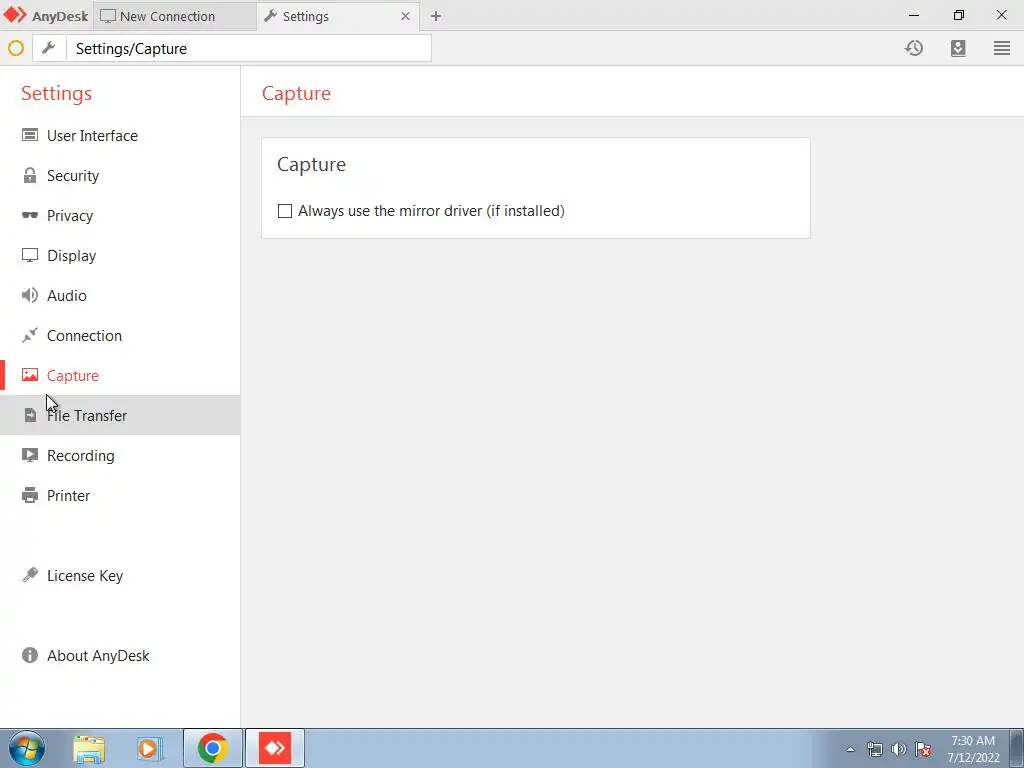
Task: Click the Settings/Capture address field
Action: click(x=248, y=48)
